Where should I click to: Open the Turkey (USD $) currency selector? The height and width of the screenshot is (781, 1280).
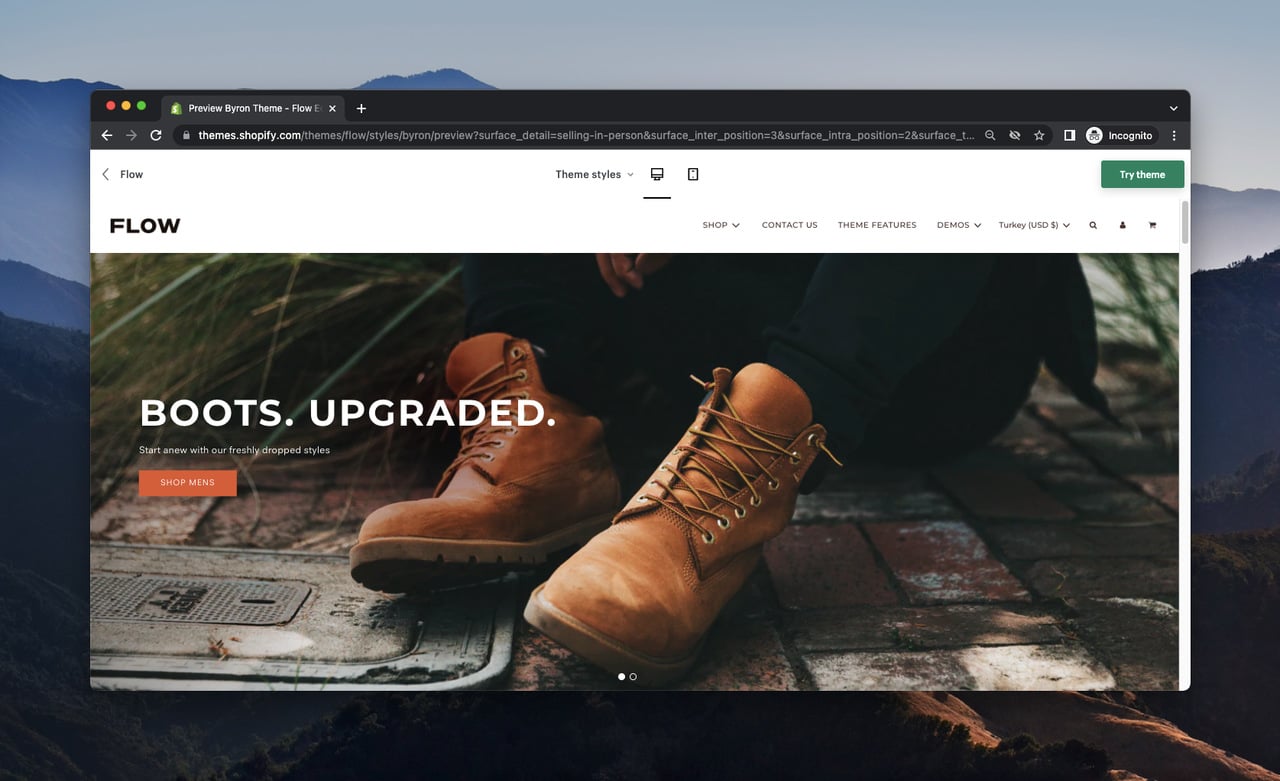[x=1034, y=225]
